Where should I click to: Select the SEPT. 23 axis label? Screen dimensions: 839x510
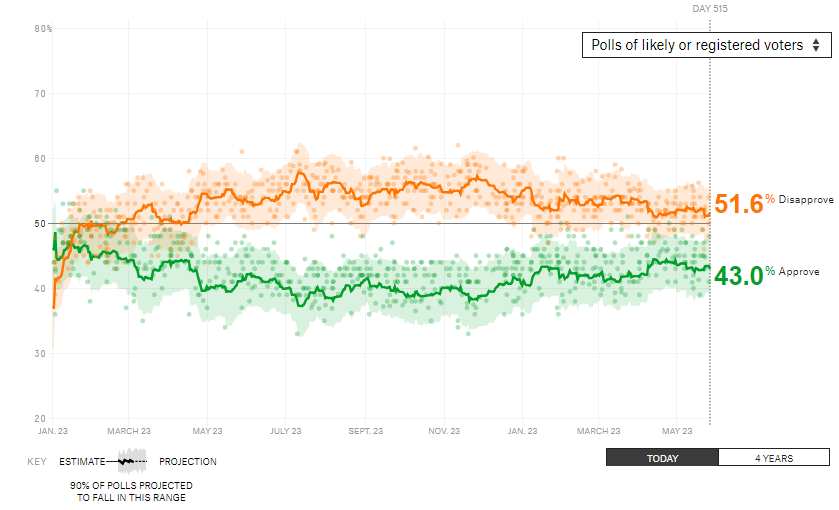pyautogui.click(x=366, y=431)
